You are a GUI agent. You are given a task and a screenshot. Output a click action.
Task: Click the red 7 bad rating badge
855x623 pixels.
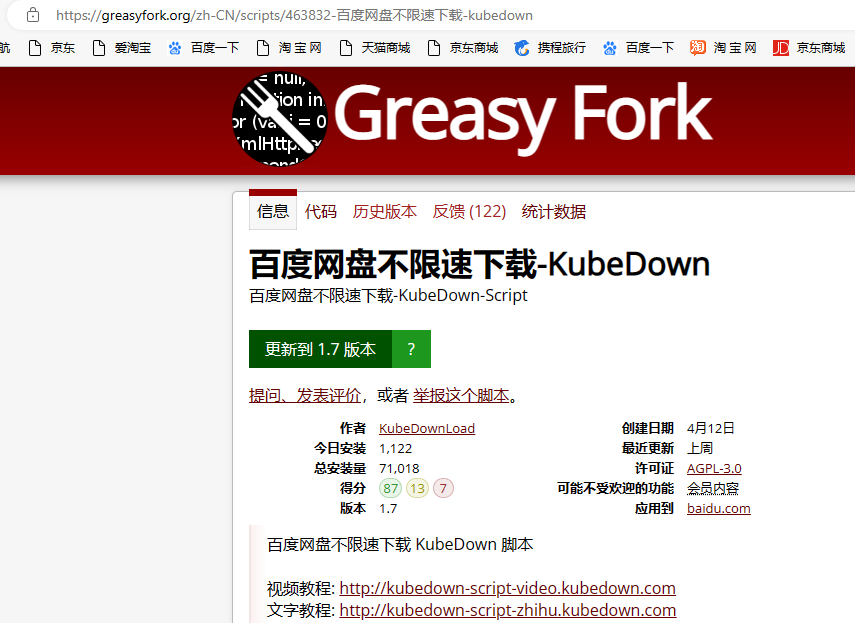tap(443, 488)
